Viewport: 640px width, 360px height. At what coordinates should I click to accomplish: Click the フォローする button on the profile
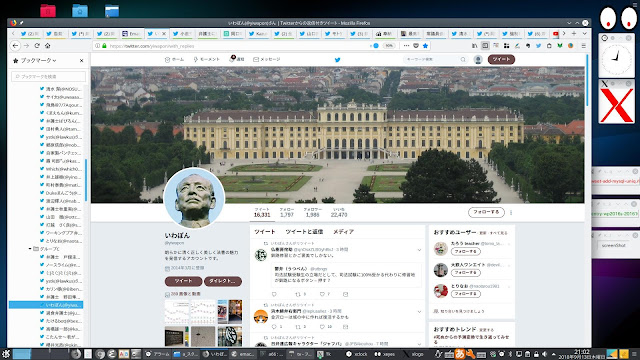click(x=486, y=212)
